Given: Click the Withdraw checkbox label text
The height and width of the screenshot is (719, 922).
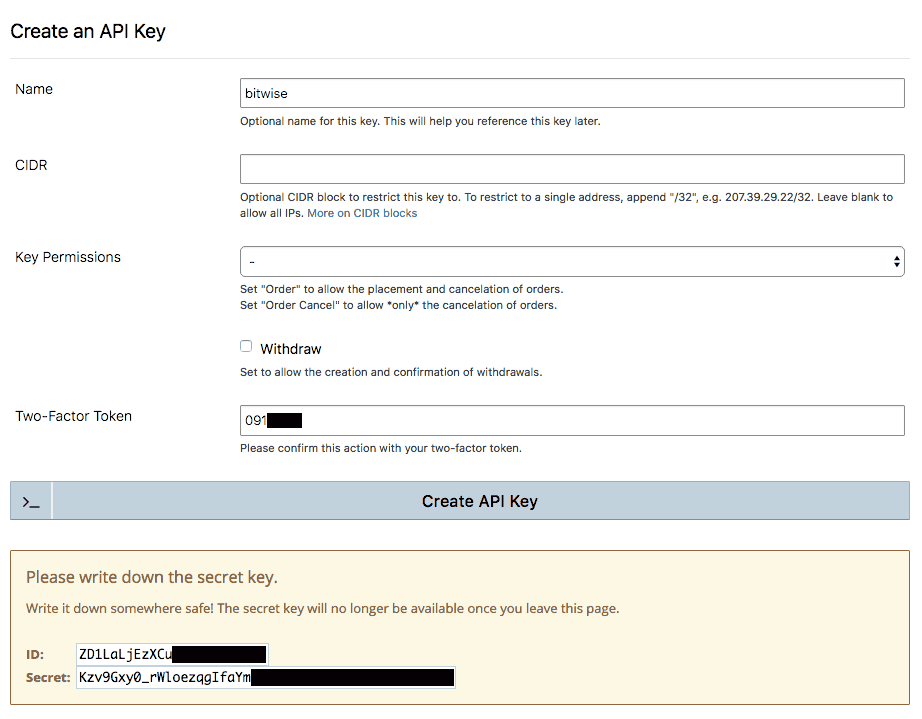Looking at the screenshot, I should [x=291, y=349].
